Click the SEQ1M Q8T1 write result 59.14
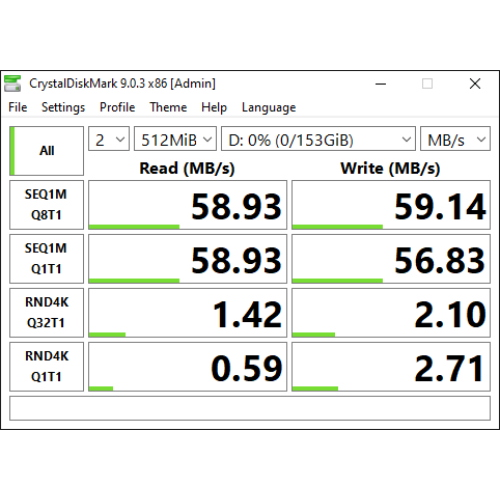The image size is (500, 500). pos(391,205)
